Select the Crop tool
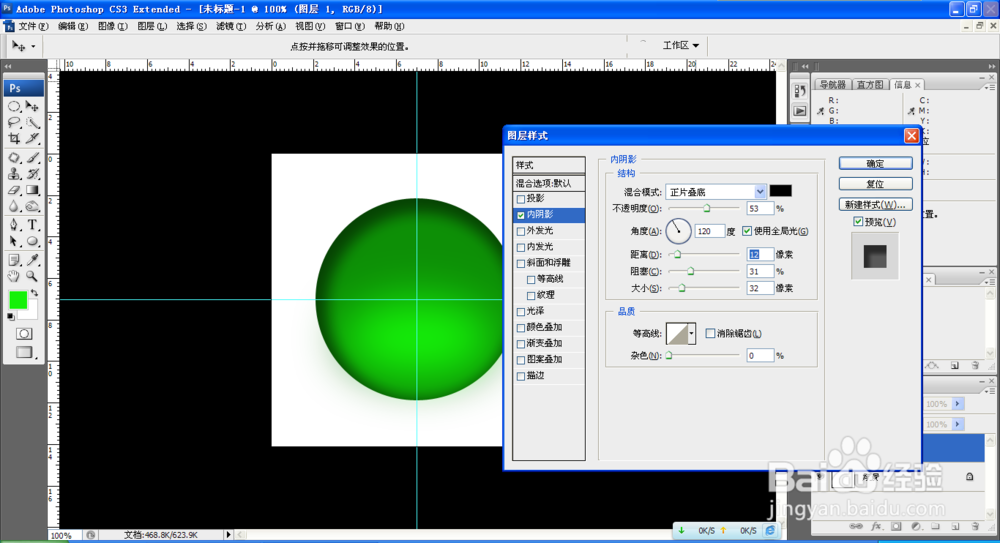The image size is (1000, 543). [x=14, y=138]
